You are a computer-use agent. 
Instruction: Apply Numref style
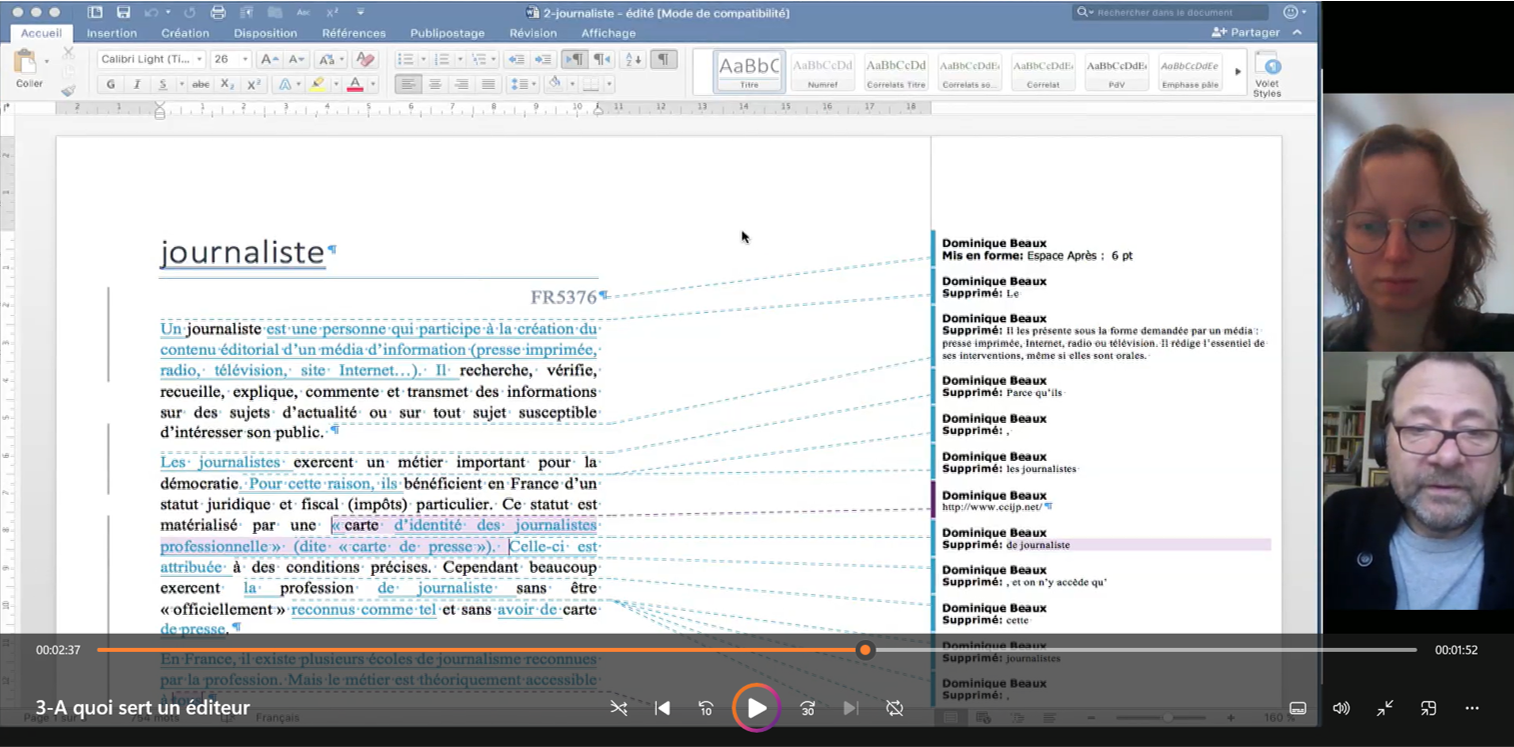click(x=823, y=72)
